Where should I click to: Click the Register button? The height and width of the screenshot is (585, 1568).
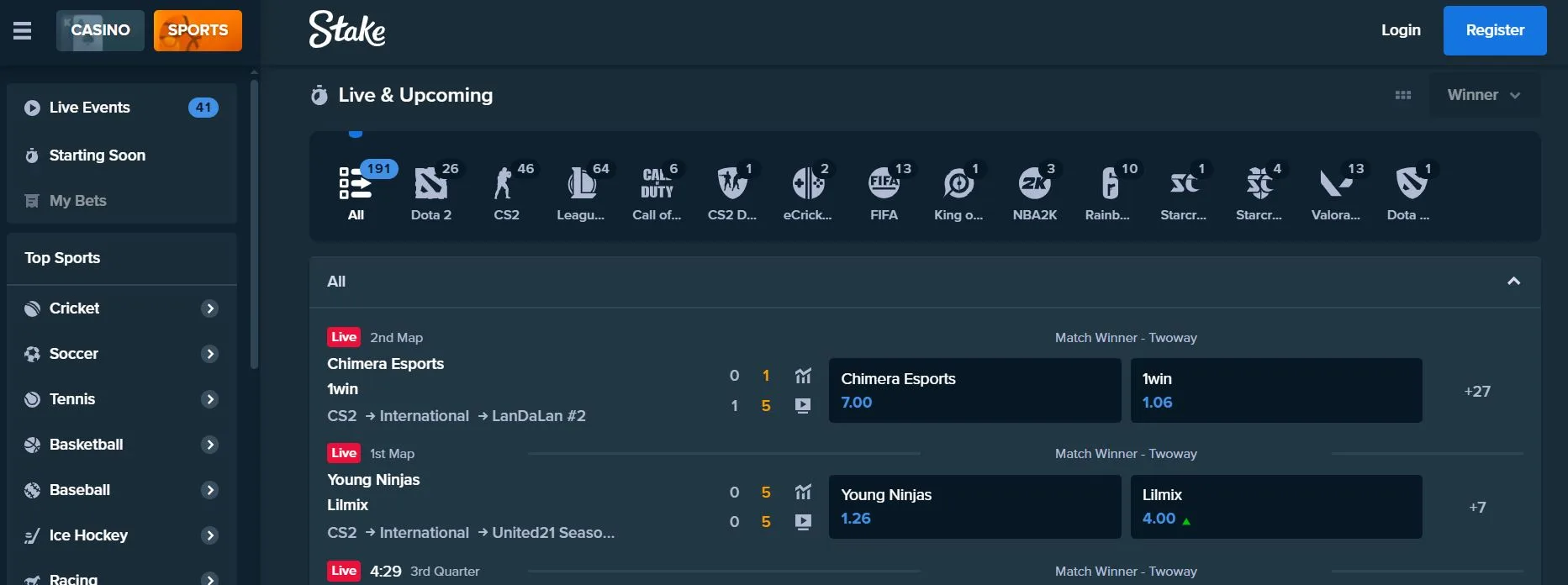pos(1494,31)
